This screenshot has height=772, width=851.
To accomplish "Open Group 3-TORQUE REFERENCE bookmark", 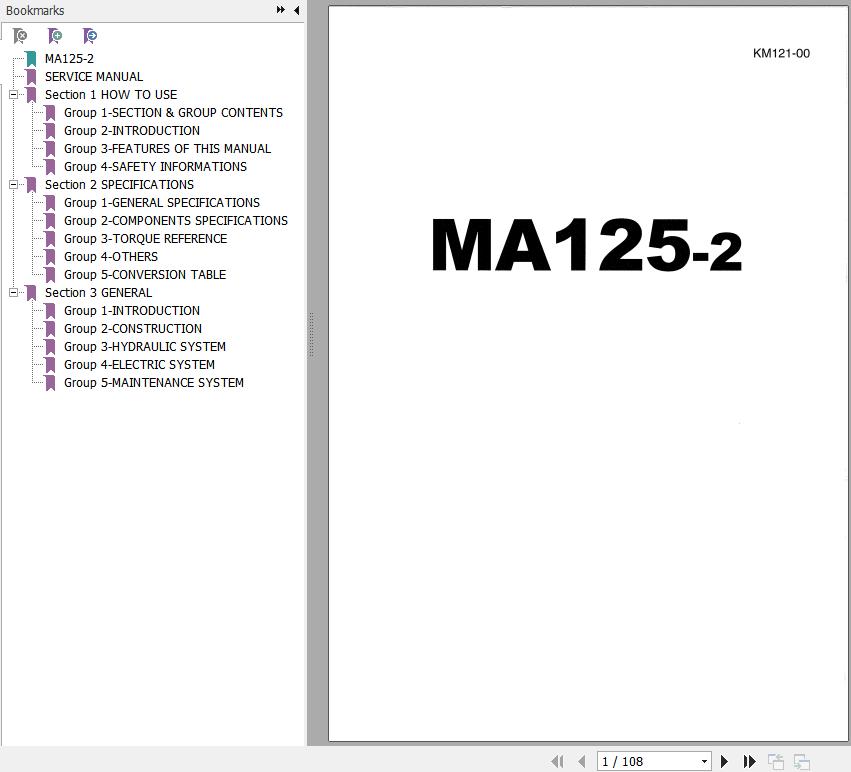I will (x=145, y=238).
